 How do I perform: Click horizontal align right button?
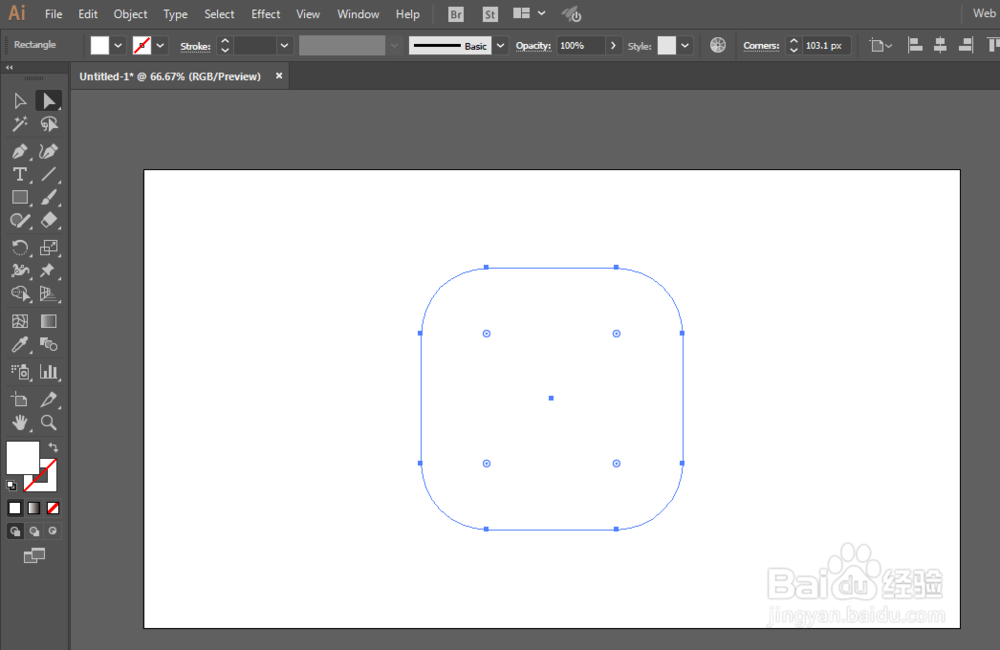point(966,45)
